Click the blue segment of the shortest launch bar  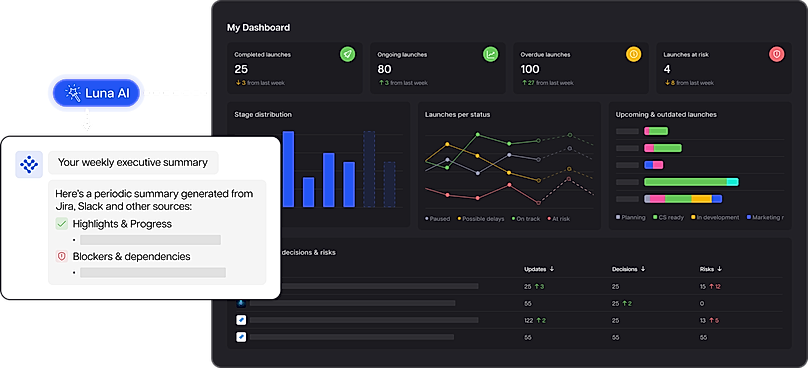[x=649, y=165]
